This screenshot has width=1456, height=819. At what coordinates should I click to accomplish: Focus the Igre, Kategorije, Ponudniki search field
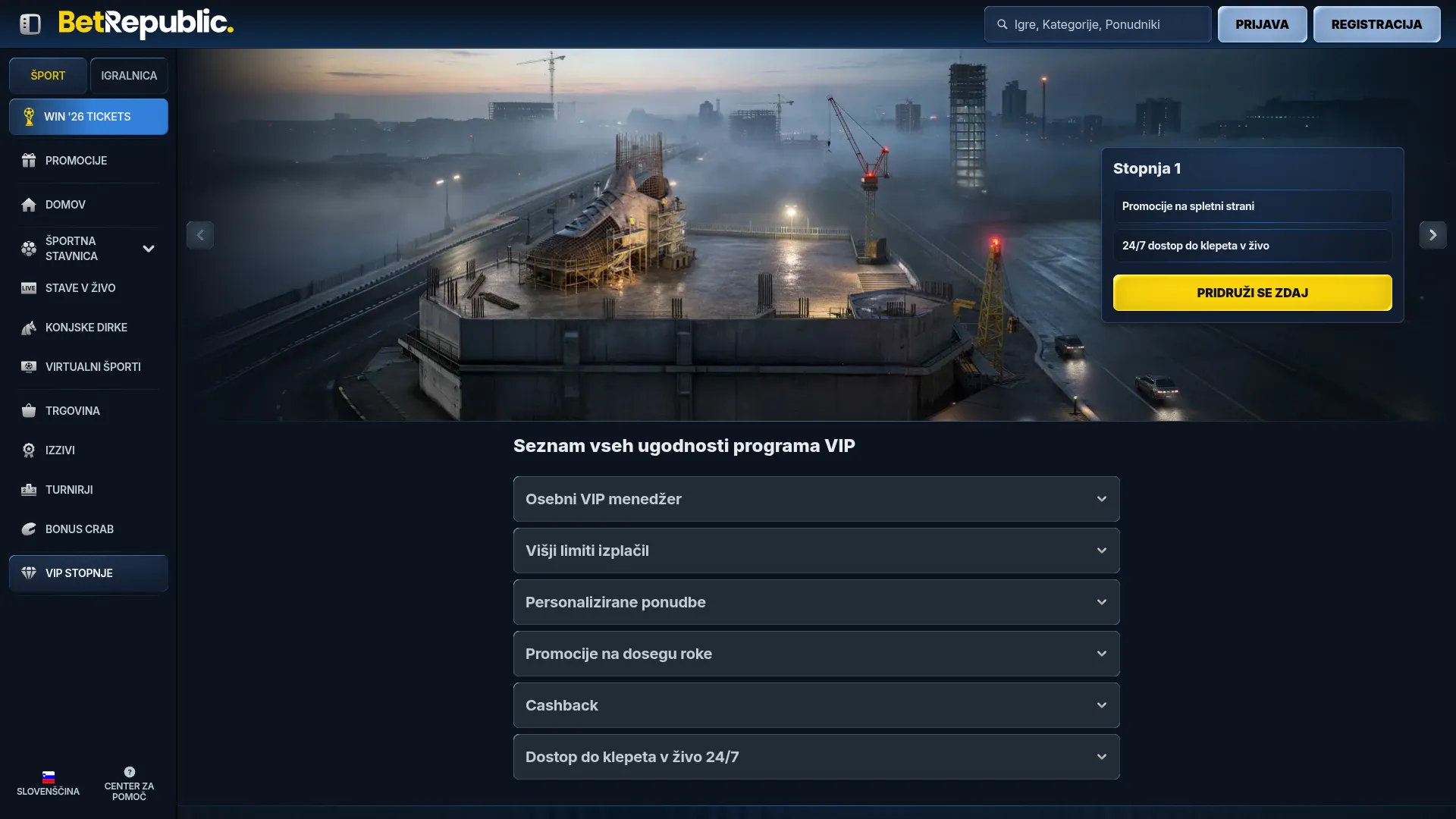click(1097, 24)
